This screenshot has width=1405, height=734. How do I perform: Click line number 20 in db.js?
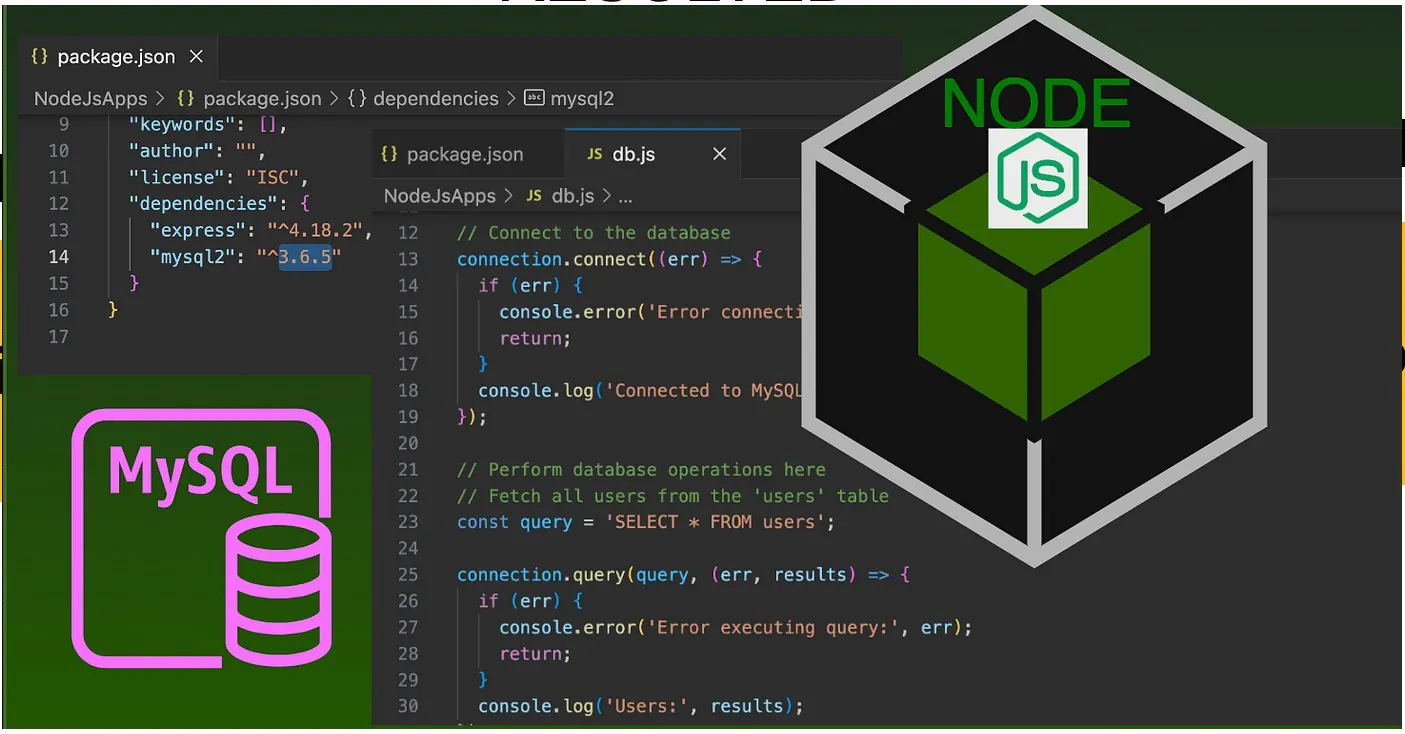coord(408,443)
